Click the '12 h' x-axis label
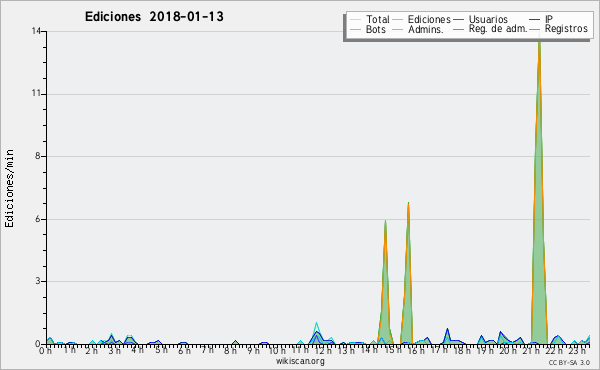600x370 pixels. point(323,350)
